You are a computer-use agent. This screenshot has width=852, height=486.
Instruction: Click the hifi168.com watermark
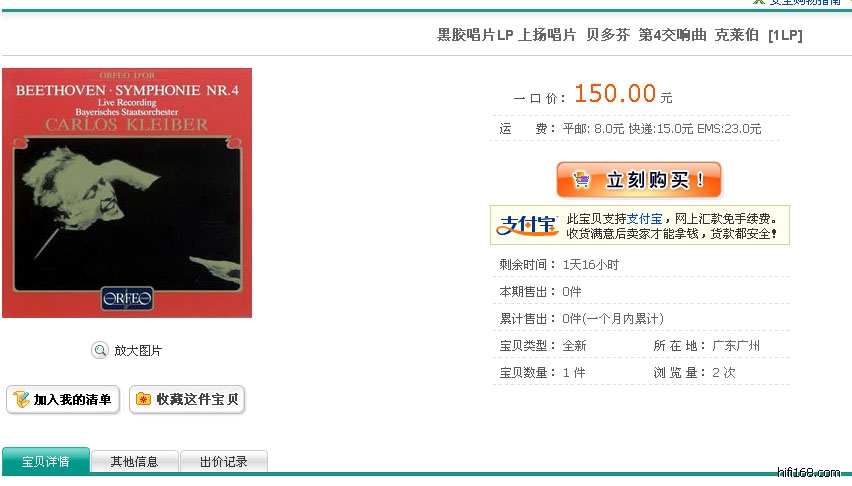point(809,472)
